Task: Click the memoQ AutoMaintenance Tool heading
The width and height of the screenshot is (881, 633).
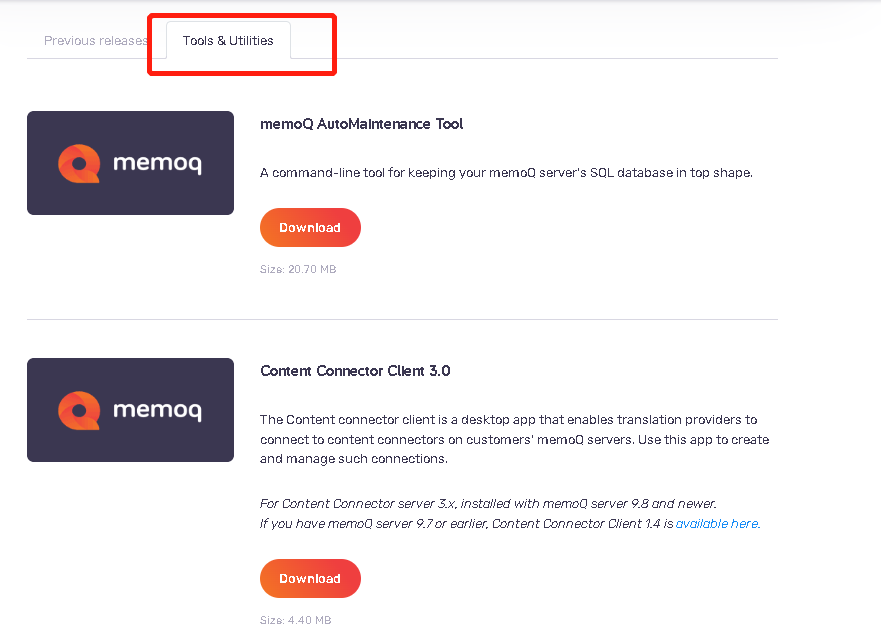Action: point(361,124)
